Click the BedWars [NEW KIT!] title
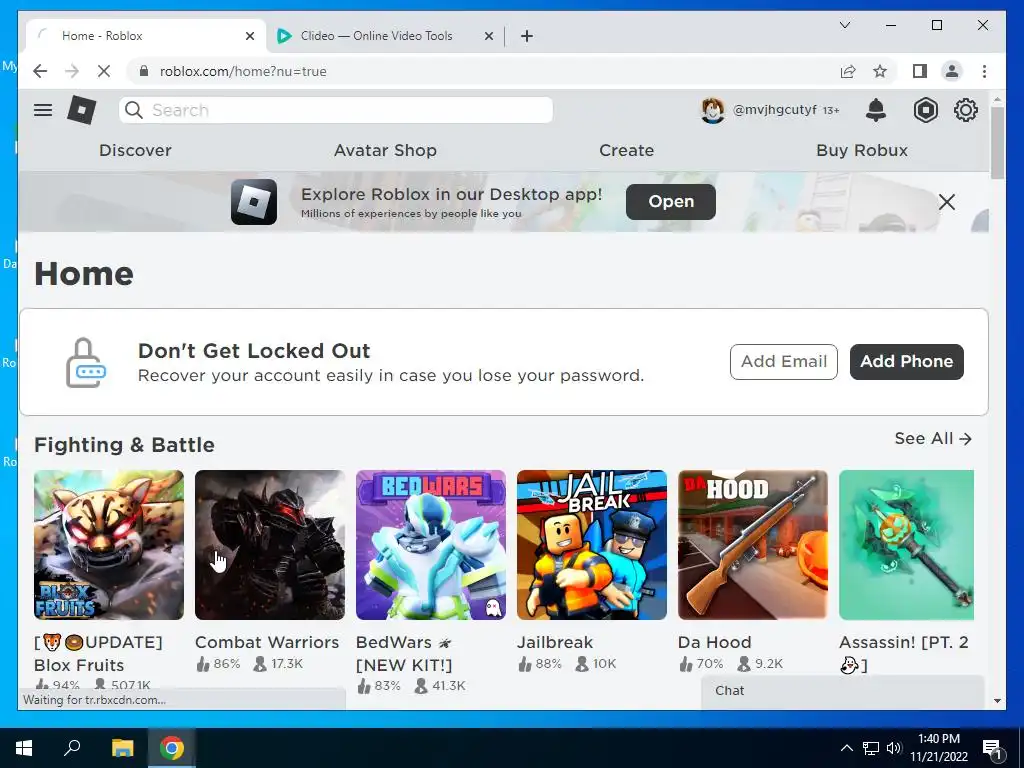This screenshot has width=1024, height=768. [404, 654]
